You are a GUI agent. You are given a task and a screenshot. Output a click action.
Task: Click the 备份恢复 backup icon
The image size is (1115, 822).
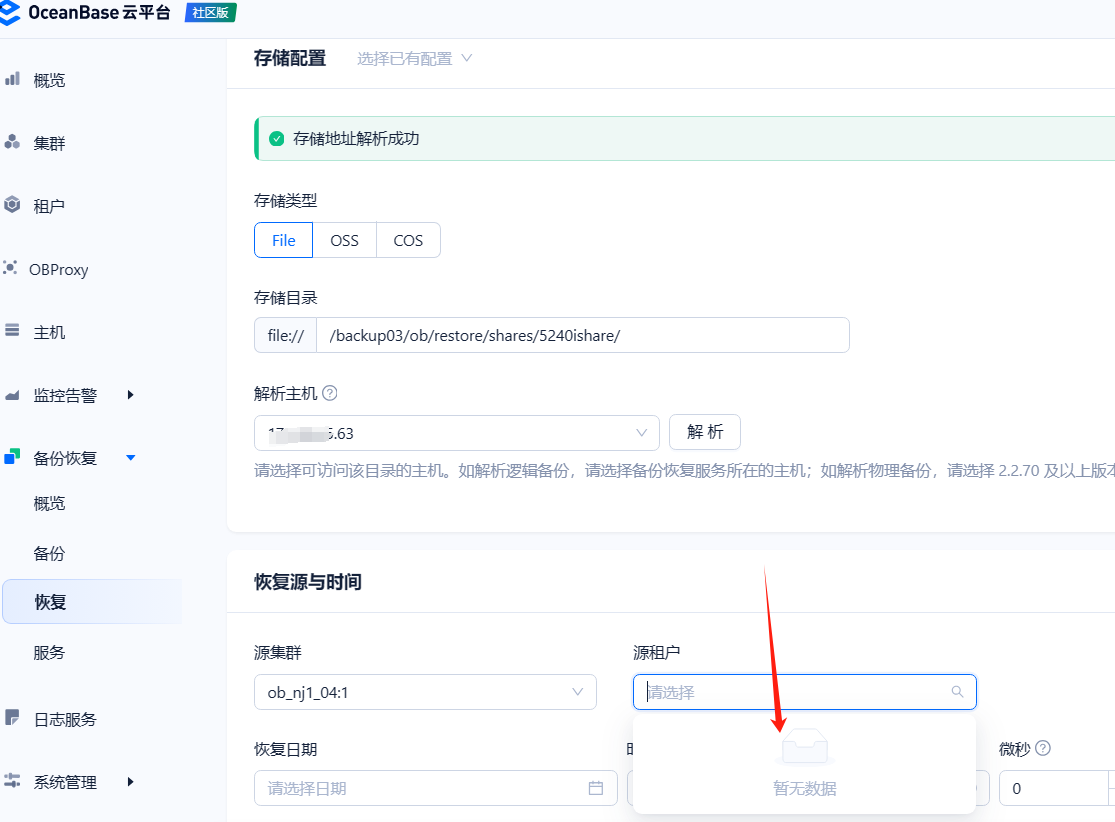12,457
